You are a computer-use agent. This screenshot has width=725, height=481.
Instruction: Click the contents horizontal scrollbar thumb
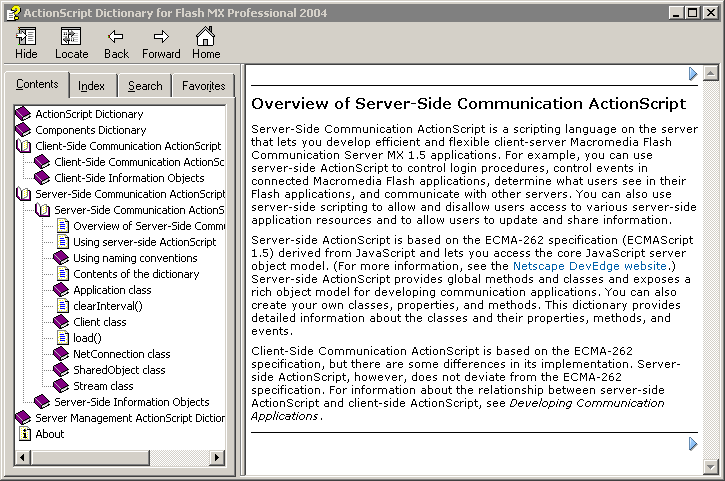(90, 457)
